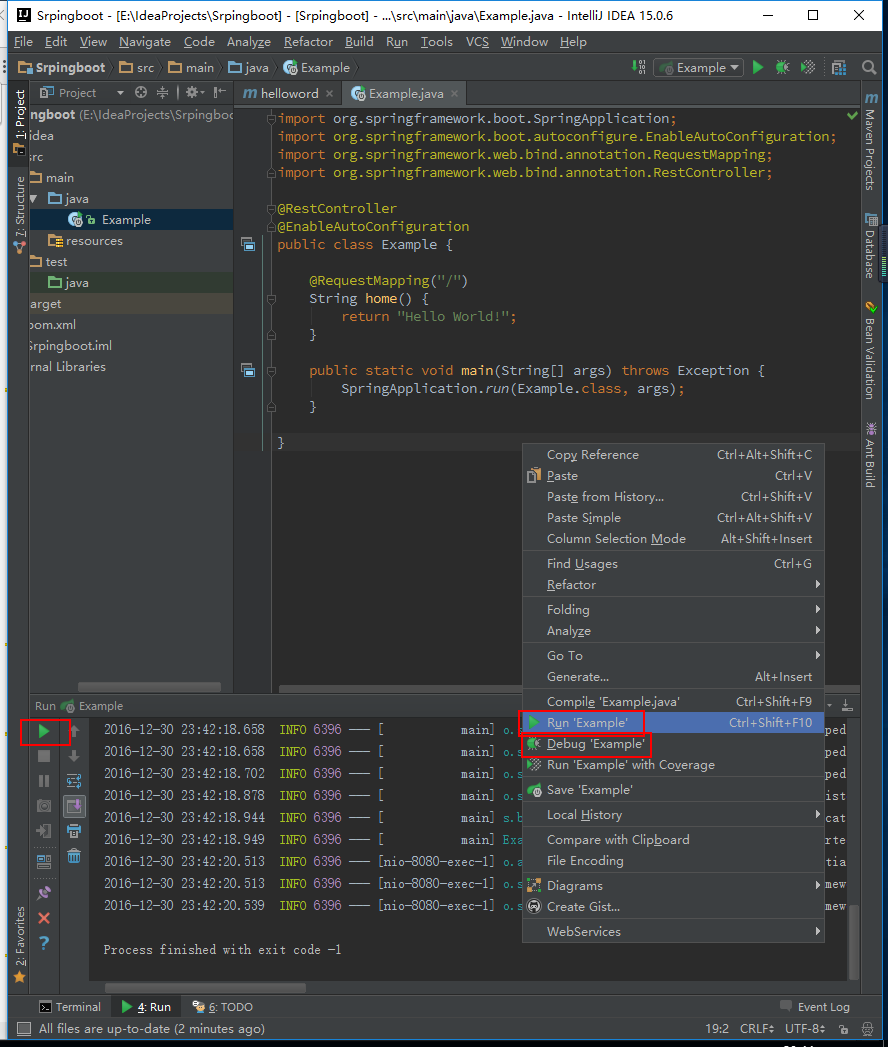Screen dimensions: 888x1047
Task: Collapse the java folder in project tree
Action: pyautogui.click(x=34, y=198)
